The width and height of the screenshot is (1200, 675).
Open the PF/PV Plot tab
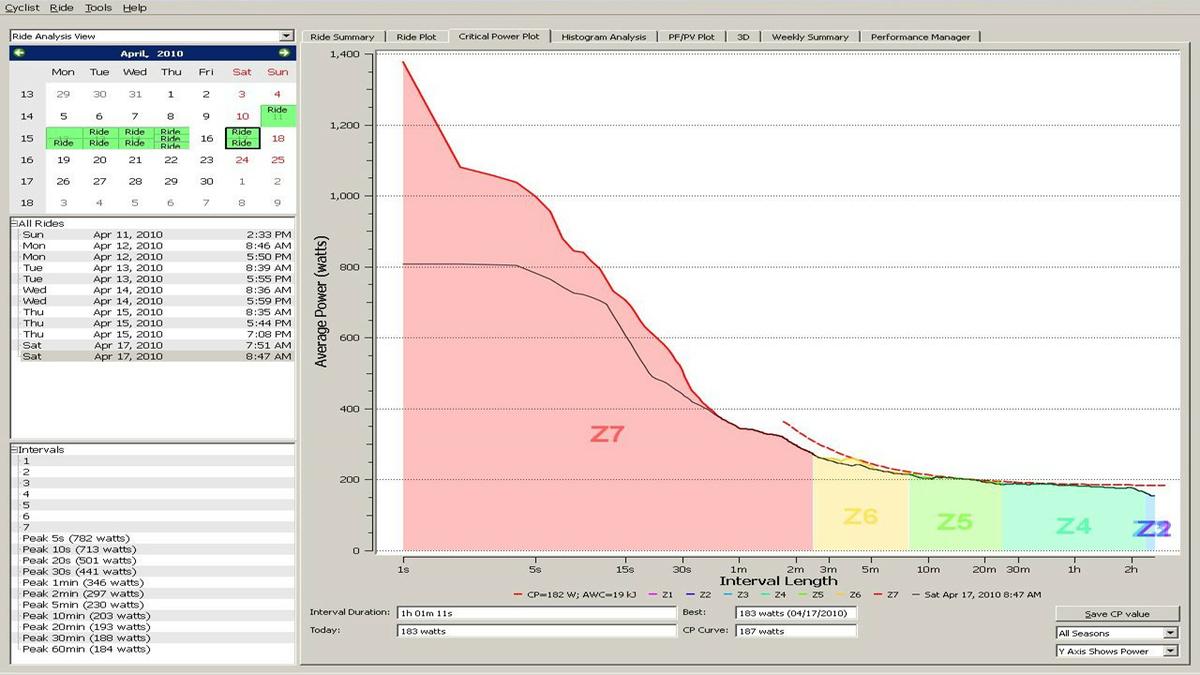[691, 37]
